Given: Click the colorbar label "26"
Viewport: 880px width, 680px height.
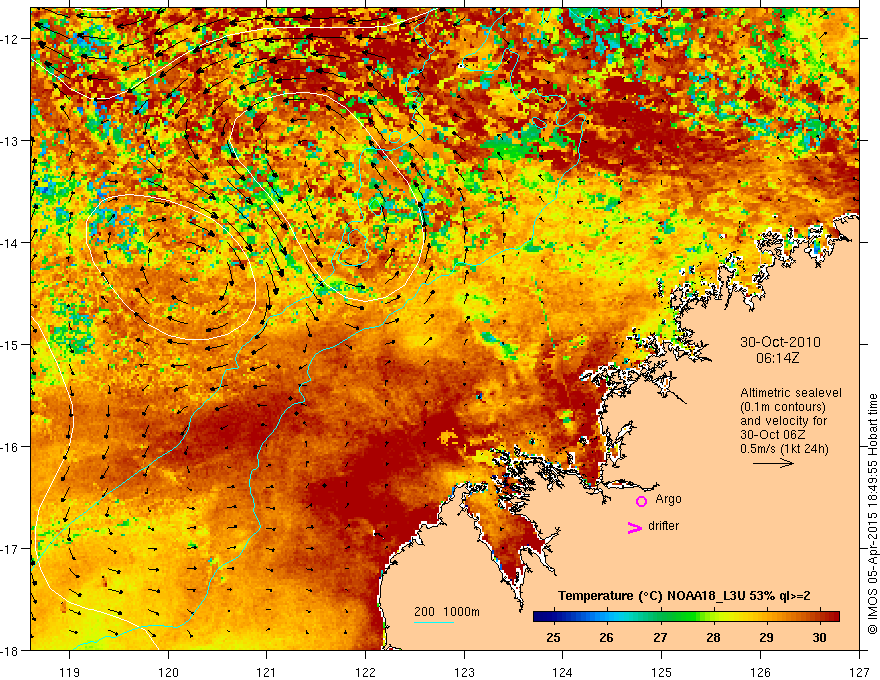Looking at the screenshot, I should 606,637.
